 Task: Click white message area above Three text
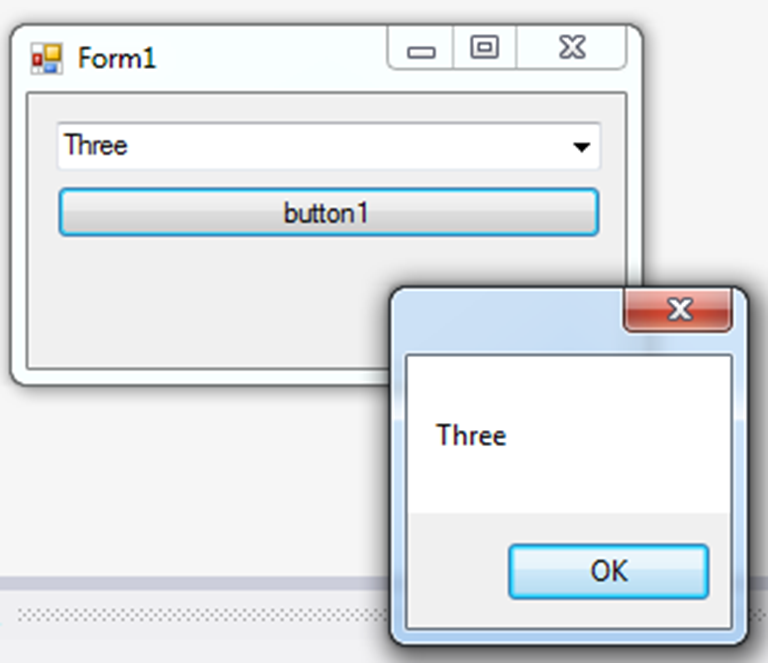point(568,387)
